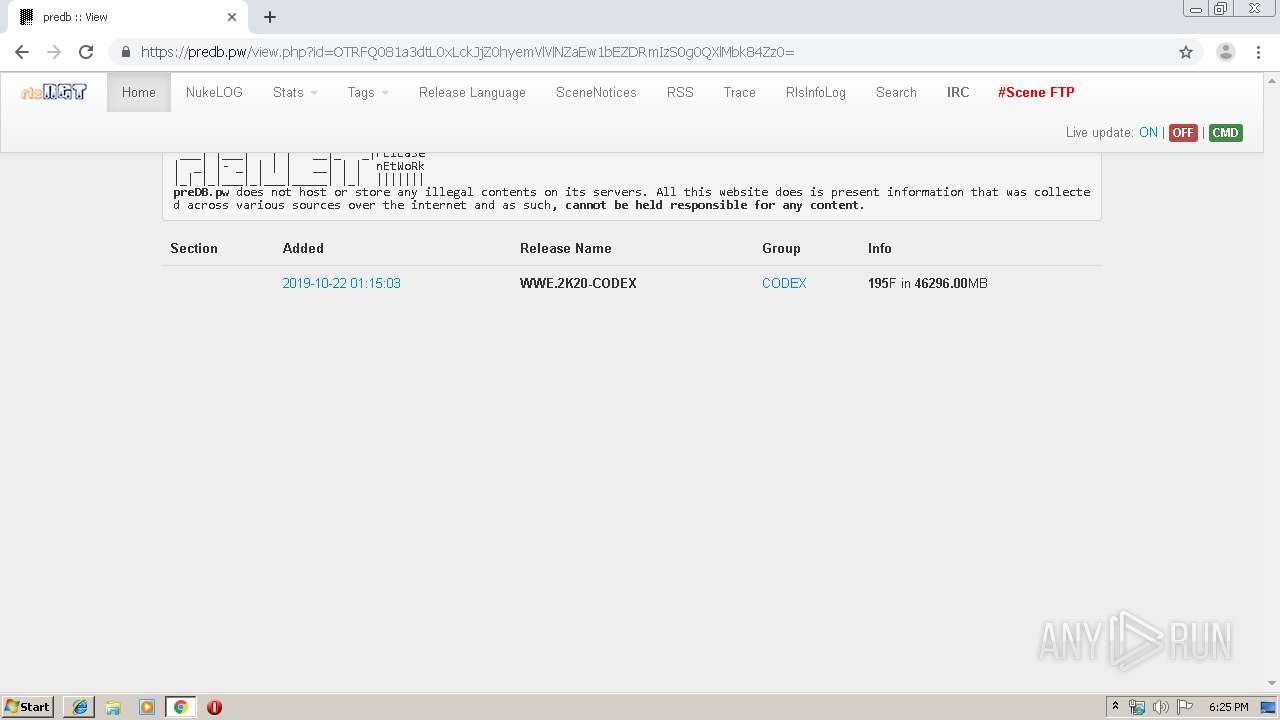Open the CODEX group link

(x=784, y=283)
